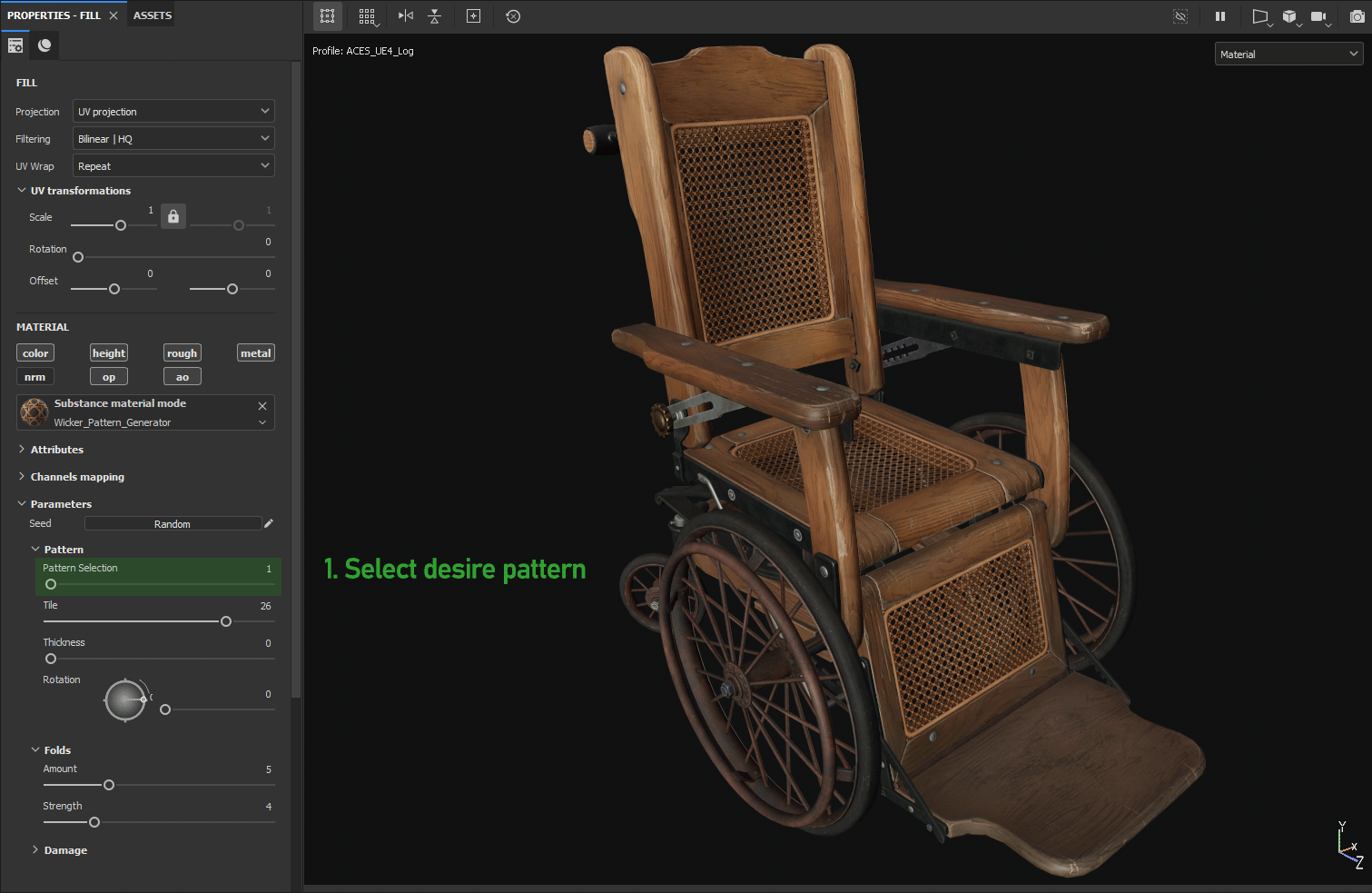
Task: Toggle the ao channel button
Action: (x=183, y=377)
